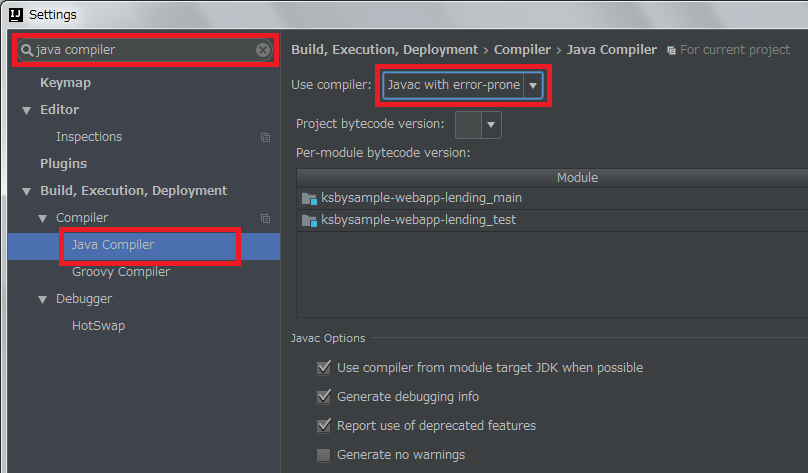
Task: Open Inspections settings page
Action: [x=89, y=137]
